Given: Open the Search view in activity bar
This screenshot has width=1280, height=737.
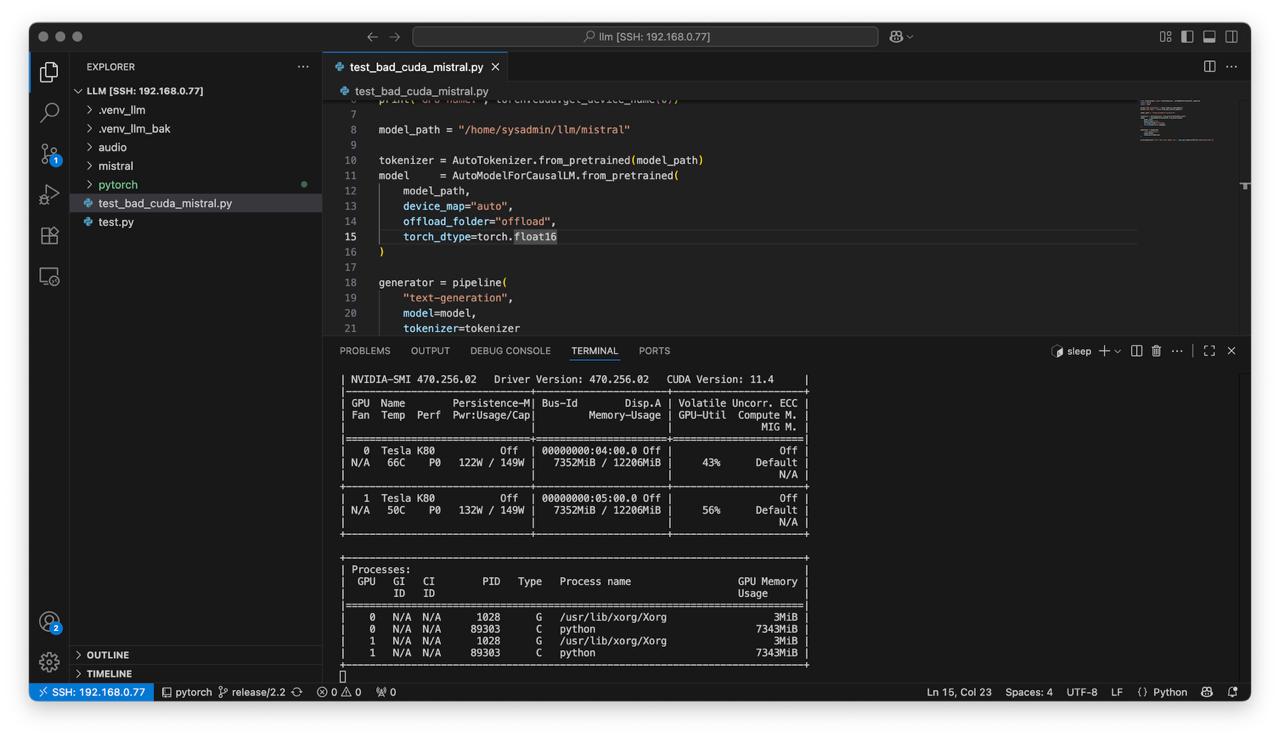Looking at the screenshot, I should tap(49, 112).
